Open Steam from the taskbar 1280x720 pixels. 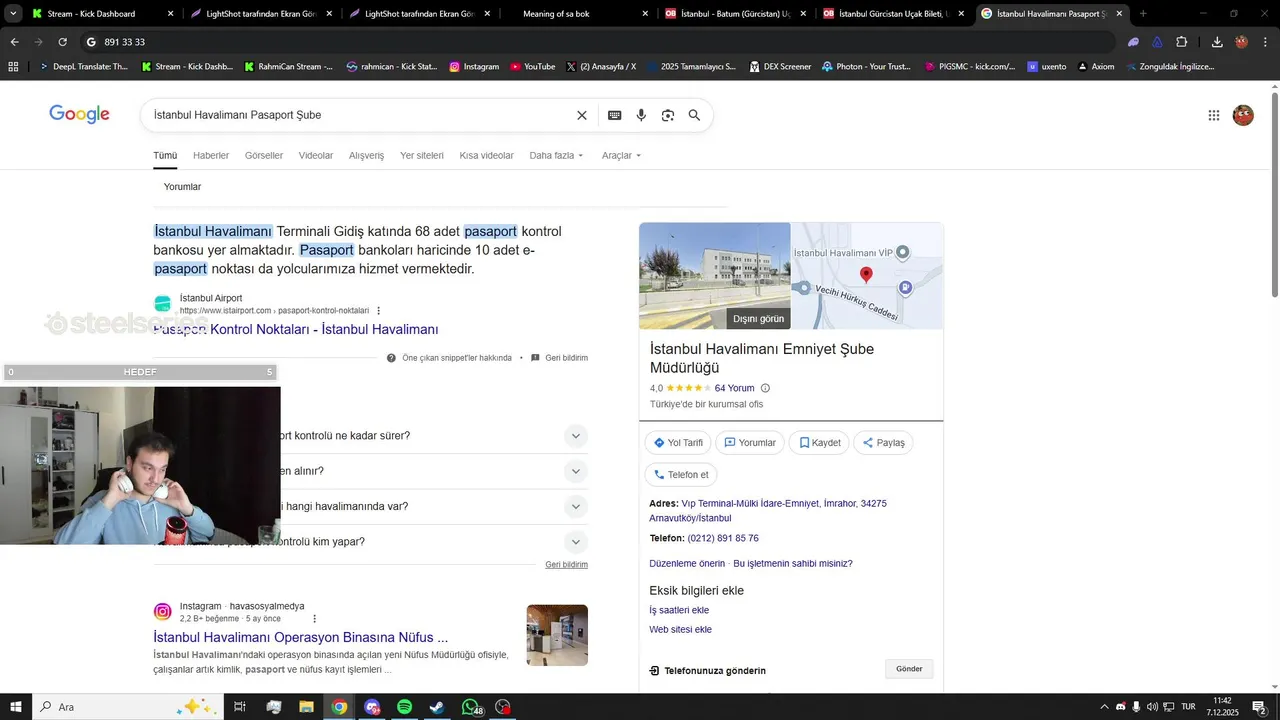click(437, 707)
